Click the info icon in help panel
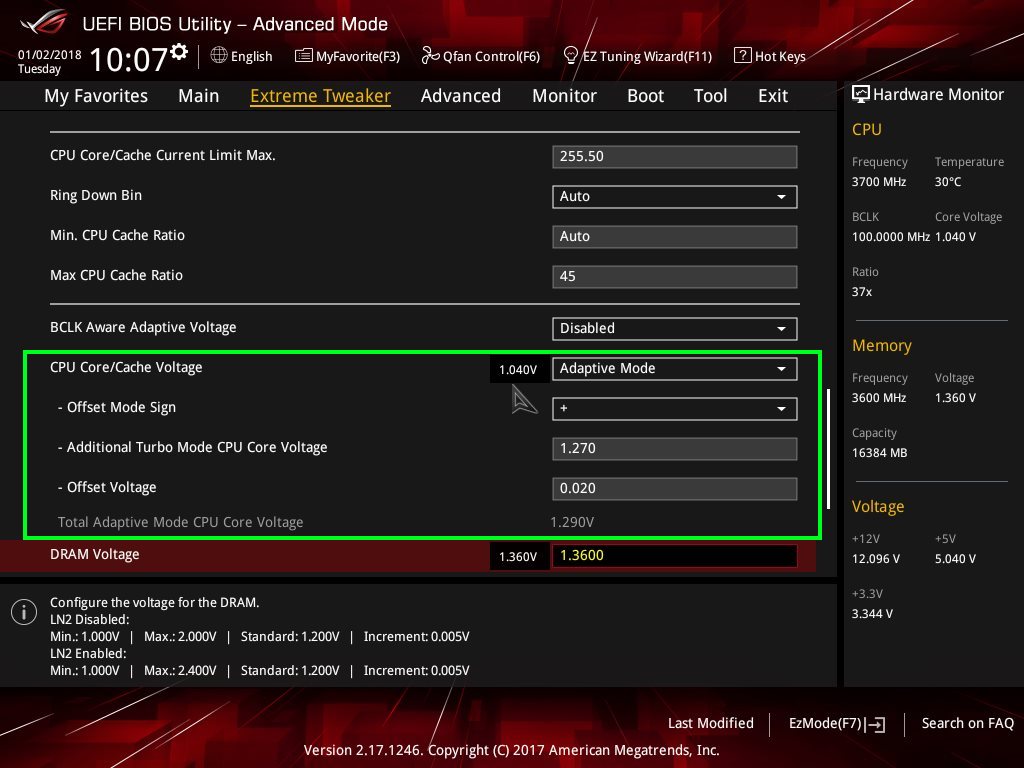 pyautogui.click(x=24, y=612)
